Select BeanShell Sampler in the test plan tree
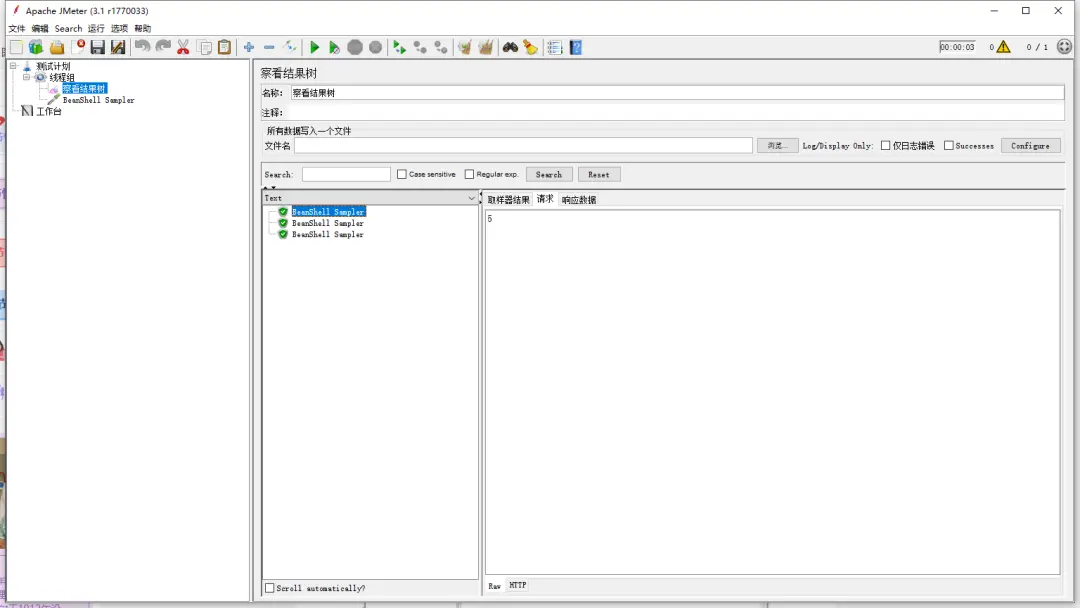 click(98, 100)
